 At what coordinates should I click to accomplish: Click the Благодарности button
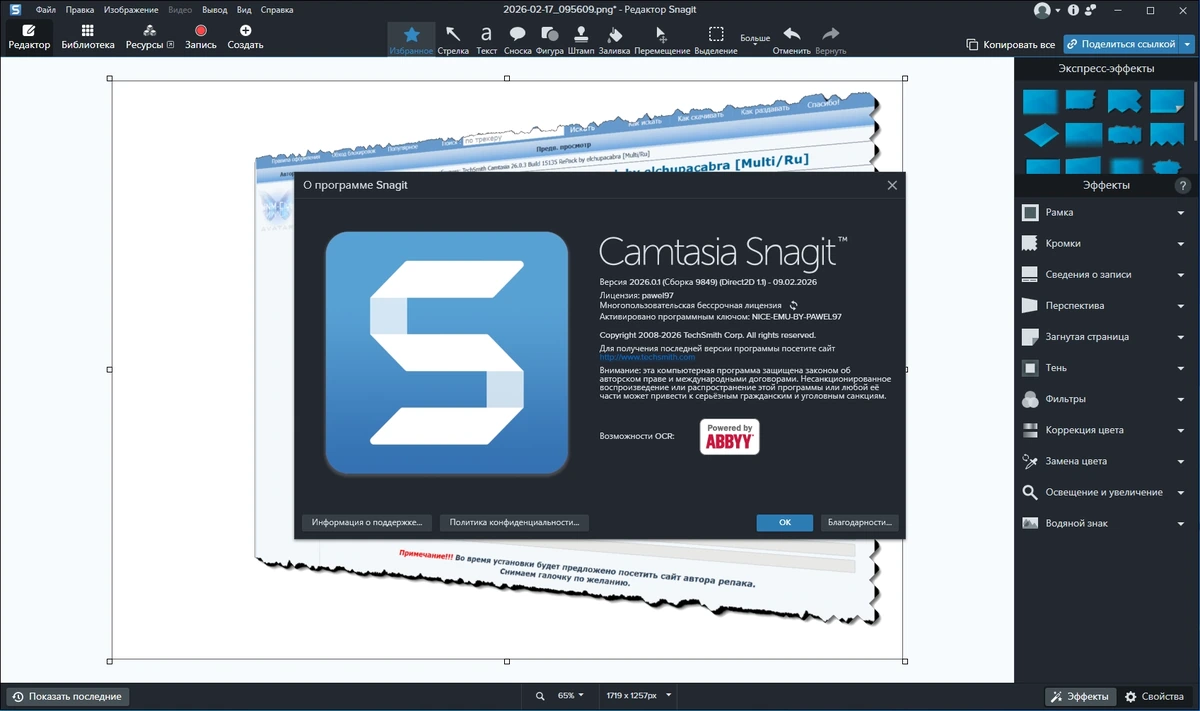click(x=860, y=522)
